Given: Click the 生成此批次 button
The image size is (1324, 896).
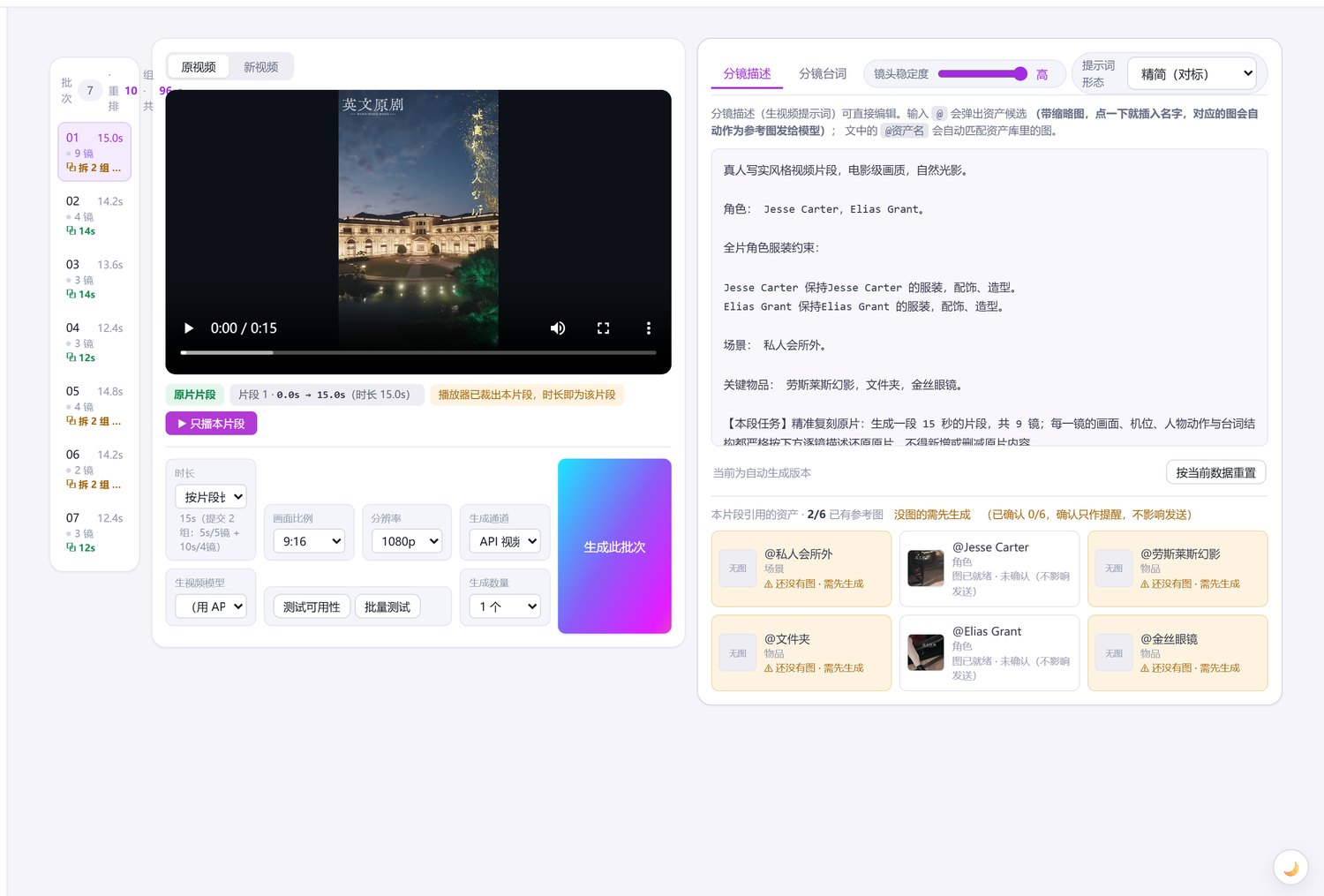Looking at the screenshot, I should tap(614, 546).
